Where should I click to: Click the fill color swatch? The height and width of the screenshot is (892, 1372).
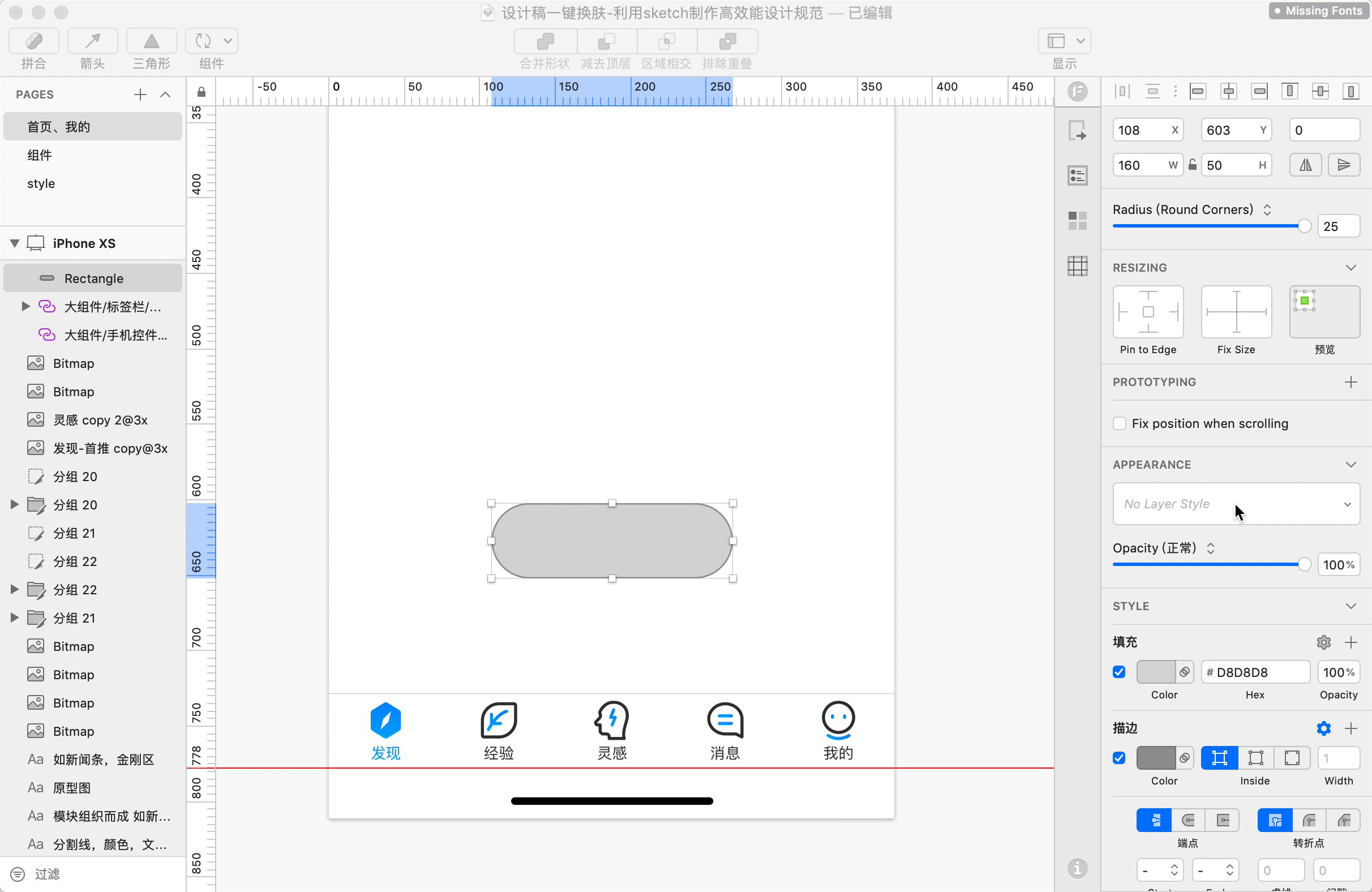coord(1155,672)
